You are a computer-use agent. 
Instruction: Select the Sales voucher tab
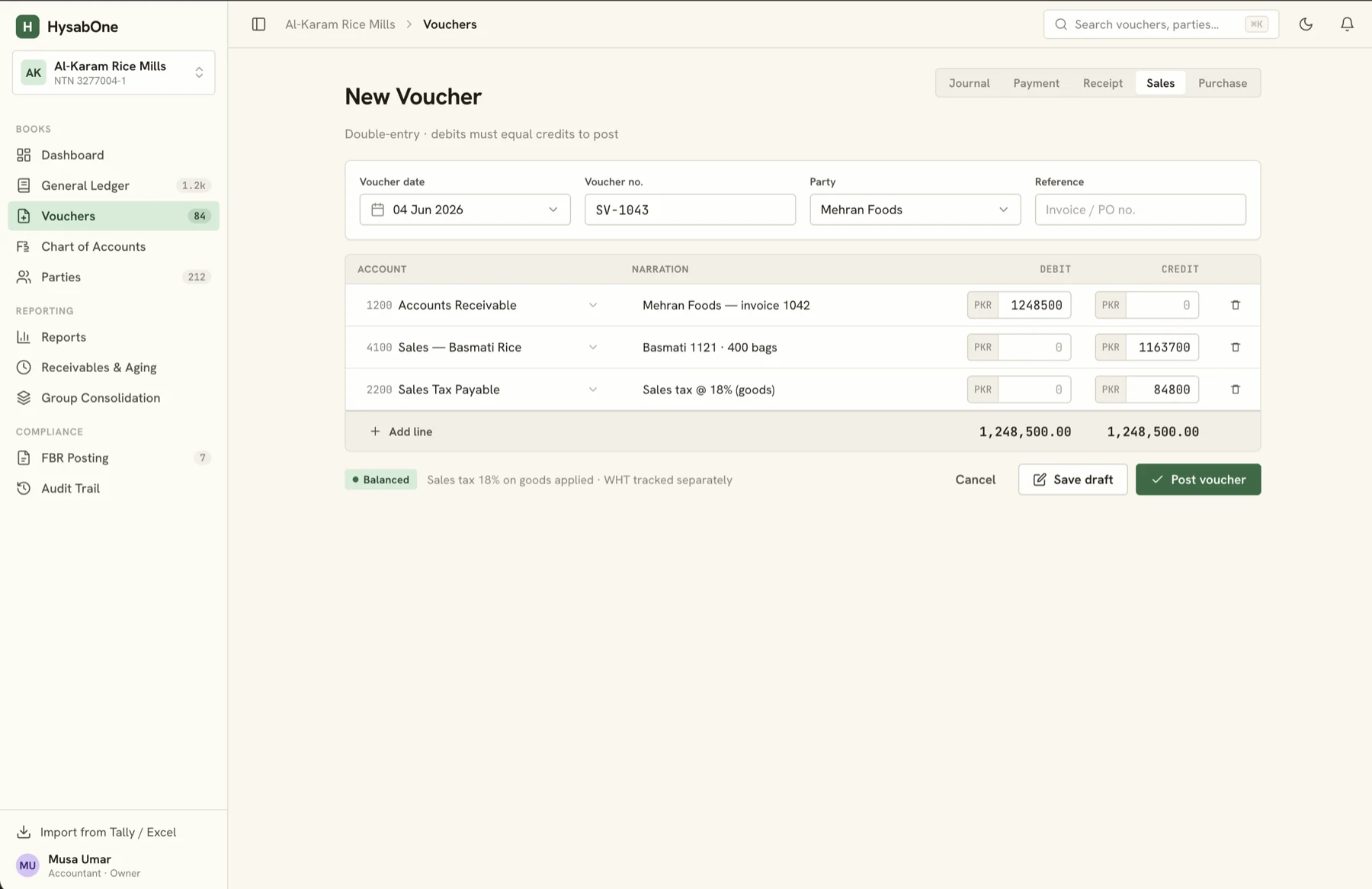point(1160,83)
